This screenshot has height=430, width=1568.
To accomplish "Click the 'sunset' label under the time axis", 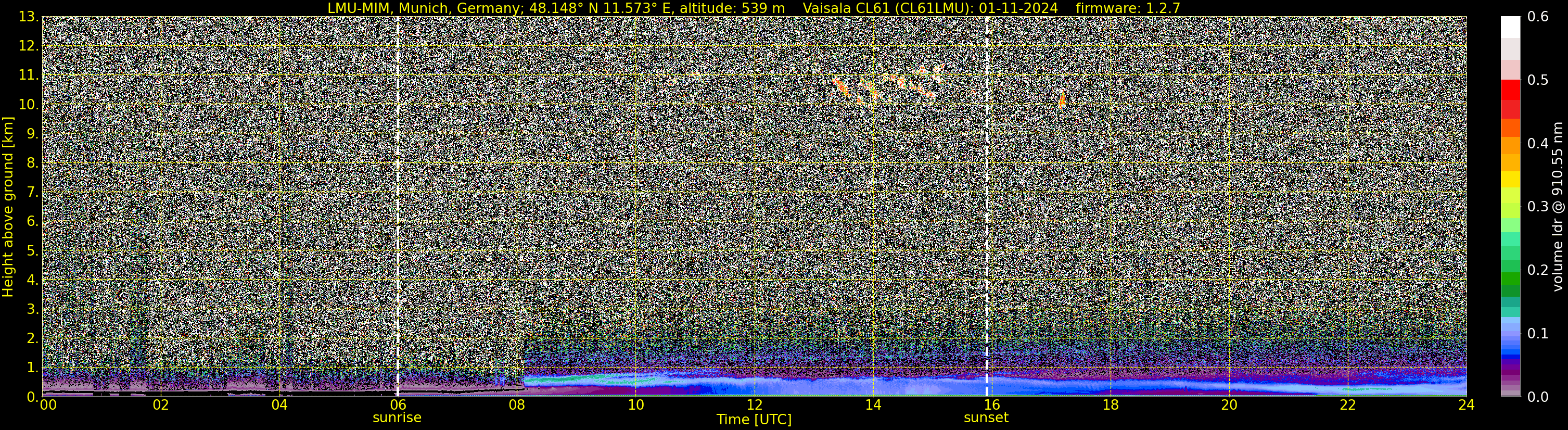I will click(x=986, y=418).
